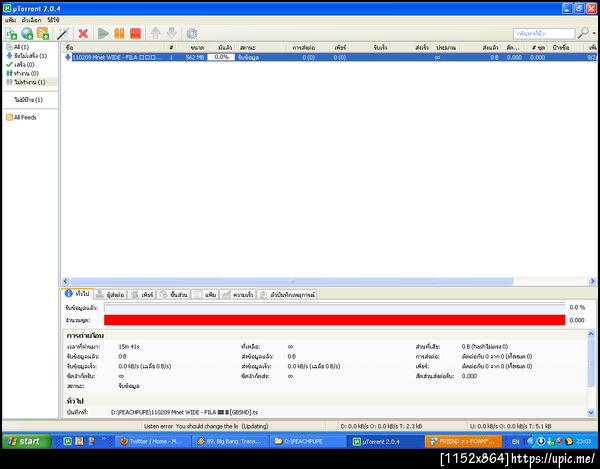Switch to the General info tab
The width and height of the screenshot is (600, 469).
[77, 294]
